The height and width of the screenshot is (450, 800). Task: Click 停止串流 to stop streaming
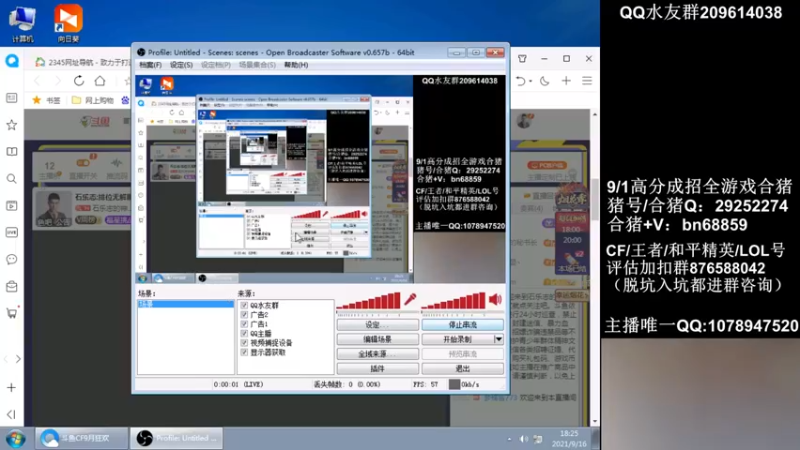point(463,324)
